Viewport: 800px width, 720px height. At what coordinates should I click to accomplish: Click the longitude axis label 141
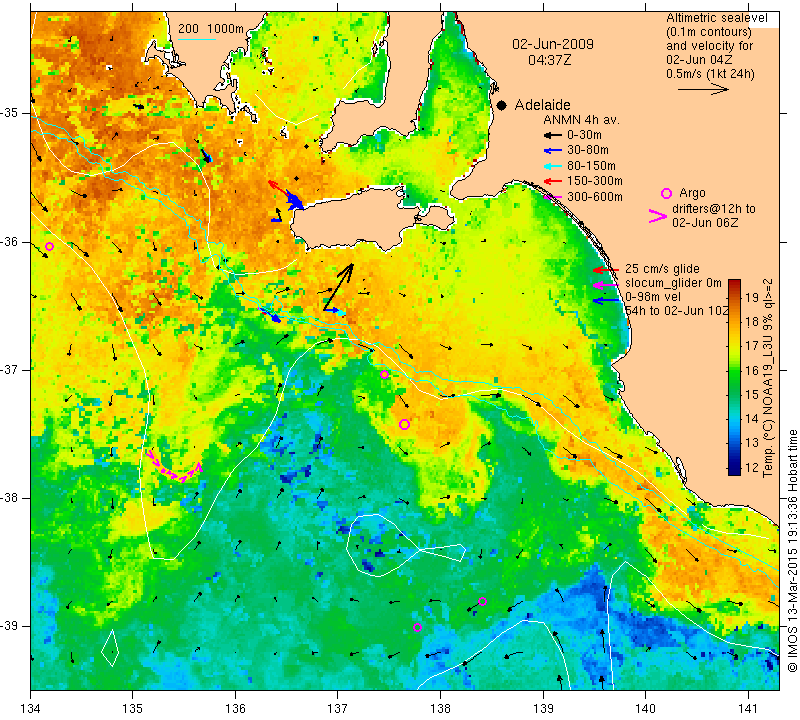point(748,709)
